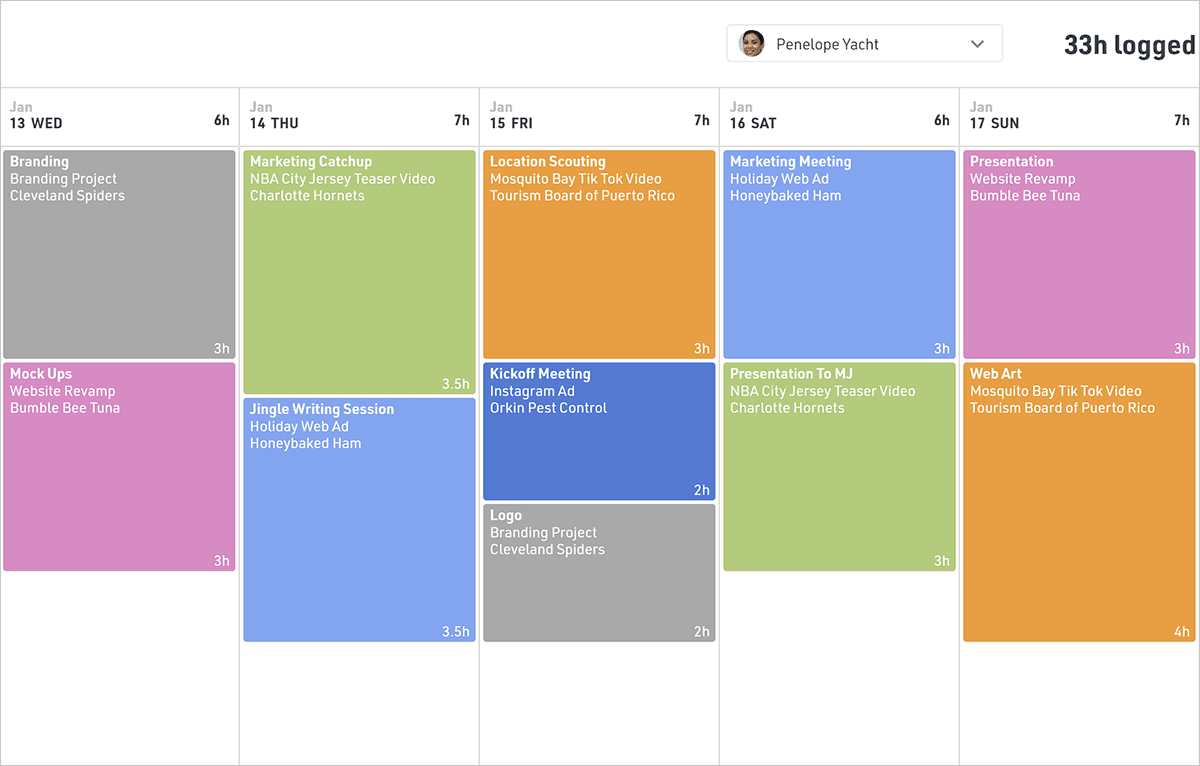Click the 33h logged total

coord(1129,45)
